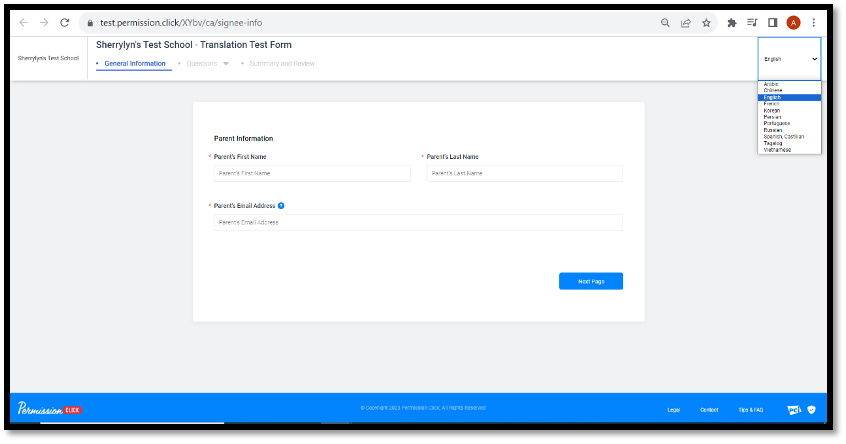The height and width of the screenshot is (444, 846).
Task: Choose Vietnamese in the language list
Action: pos(777,150)
